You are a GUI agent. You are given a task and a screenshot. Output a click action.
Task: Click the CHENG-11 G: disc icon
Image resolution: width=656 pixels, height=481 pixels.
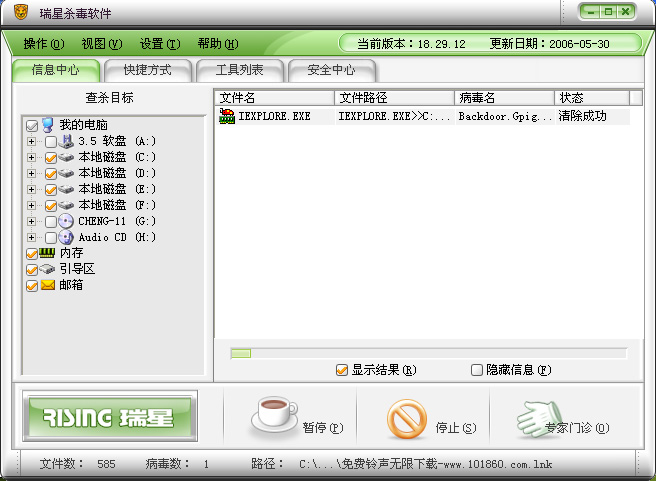[x=66, y=221]
